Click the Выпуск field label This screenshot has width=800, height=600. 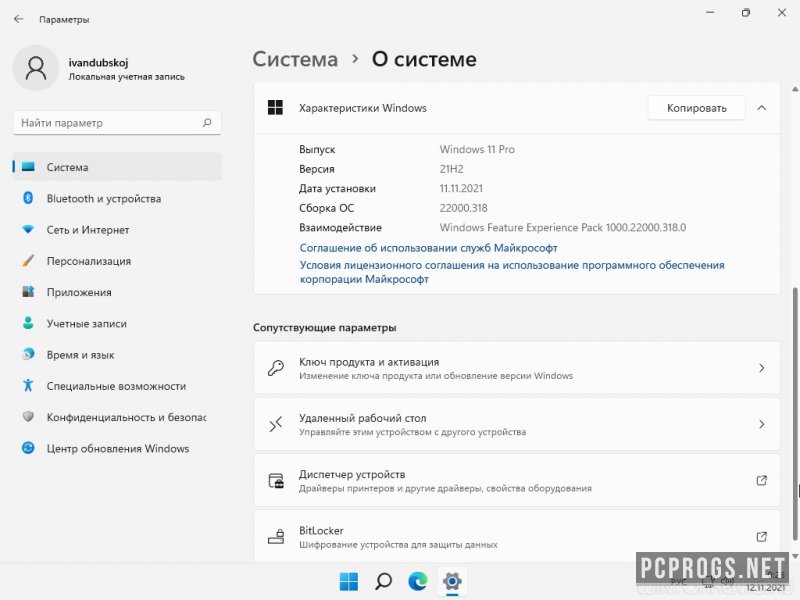pyautogui.click(x=317, y=149)
